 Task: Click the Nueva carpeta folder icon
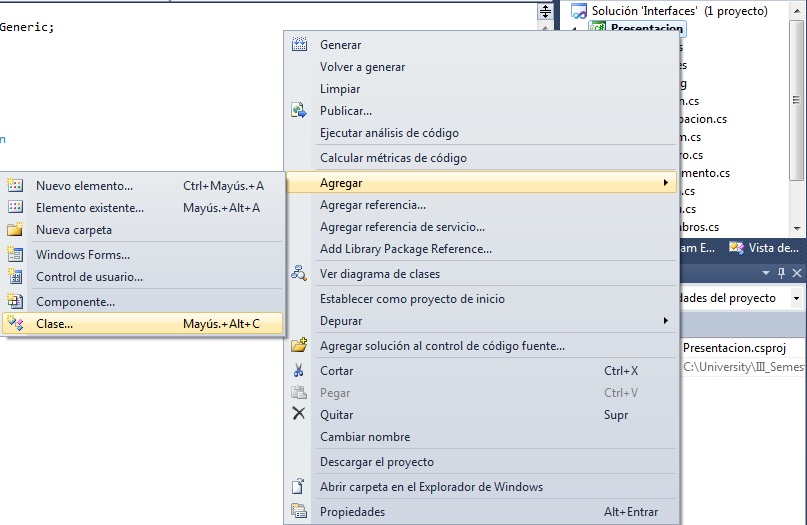tap(15, 229)
